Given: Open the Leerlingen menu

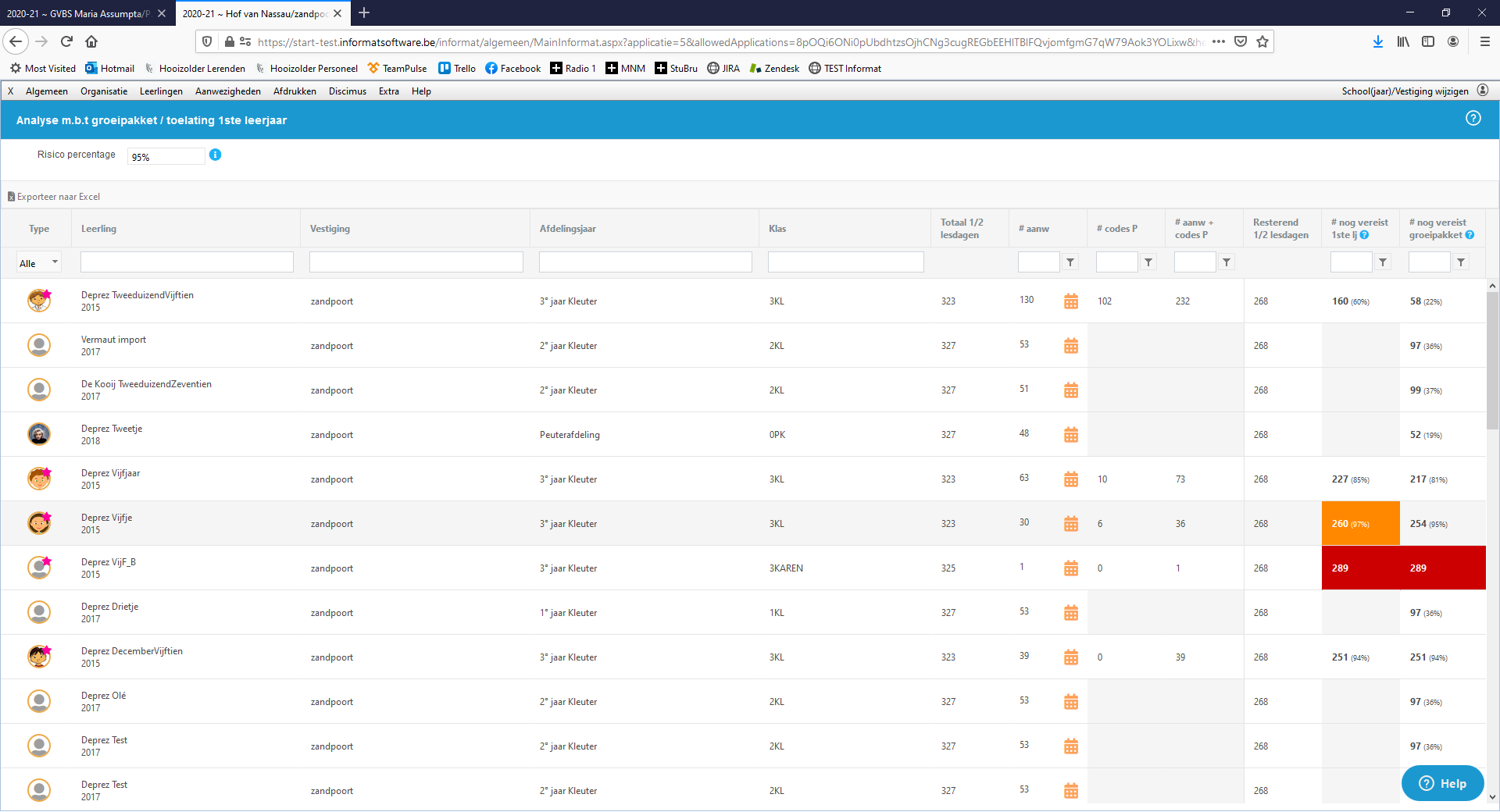Looking at the screenshot, I should click(161, 91).
